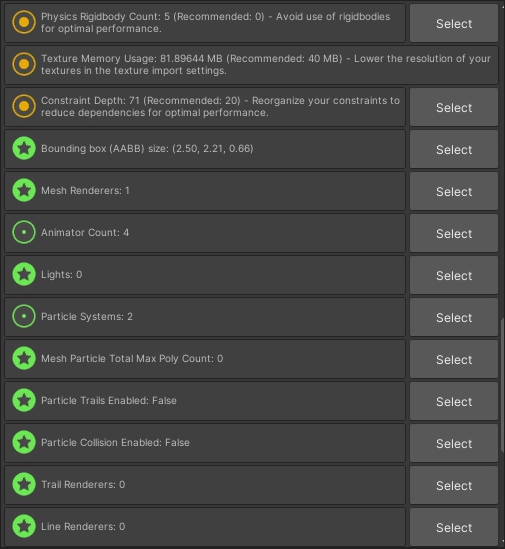Select objects with Physics Rigidbodies

(x=454, y=23)
